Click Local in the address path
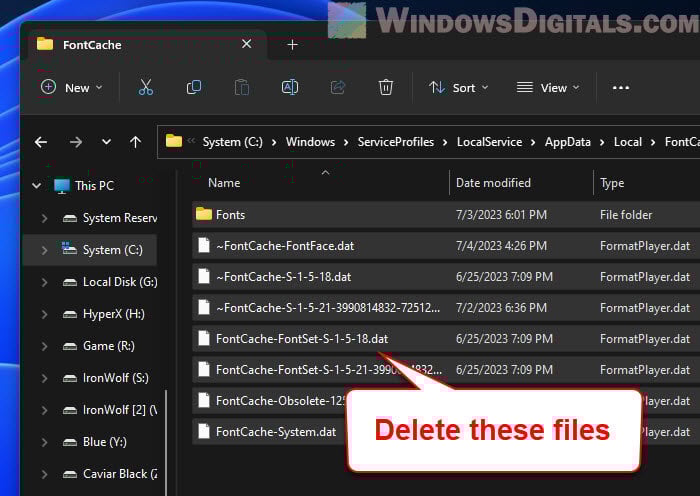The width and height of the screenshot is (700, 496). click(628, 142)
